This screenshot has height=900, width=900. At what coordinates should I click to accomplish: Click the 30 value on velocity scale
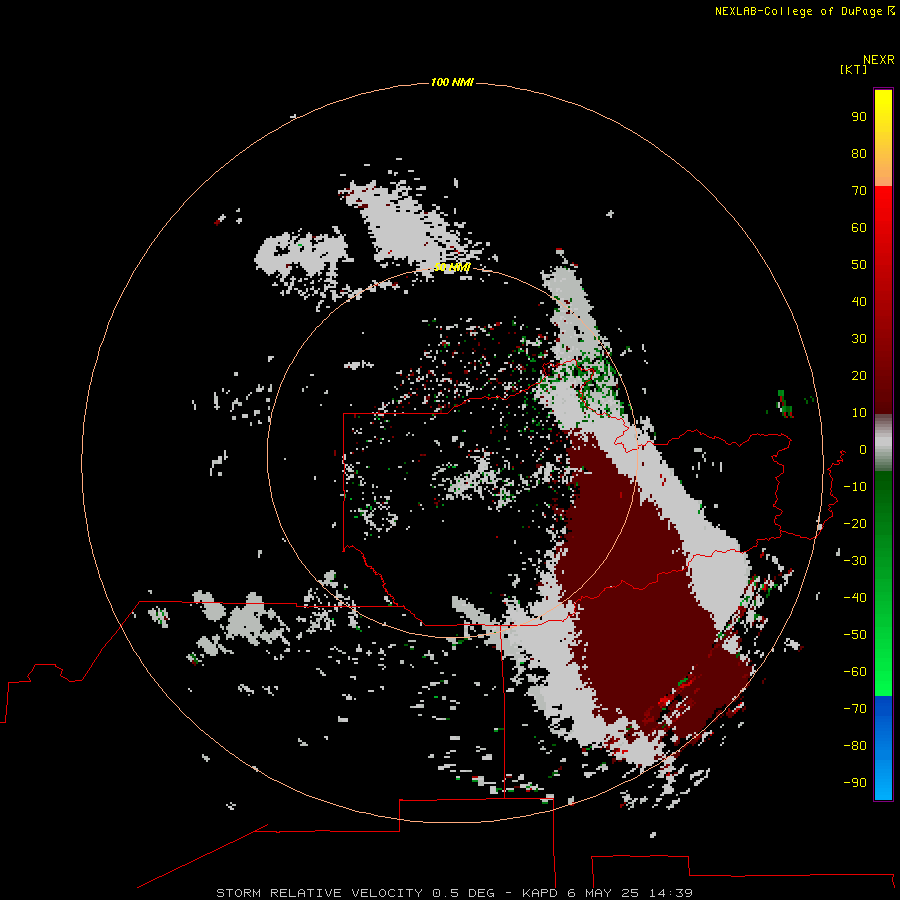click(859, 339)
